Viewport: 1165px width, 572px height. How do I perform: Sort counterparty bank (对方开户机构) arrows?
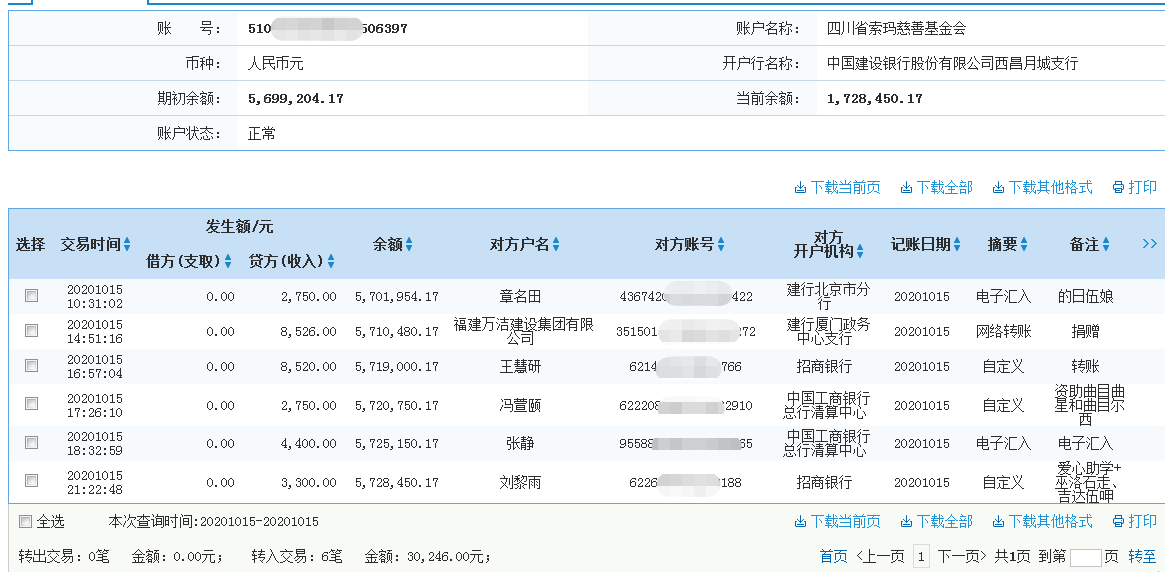point(860,251)
